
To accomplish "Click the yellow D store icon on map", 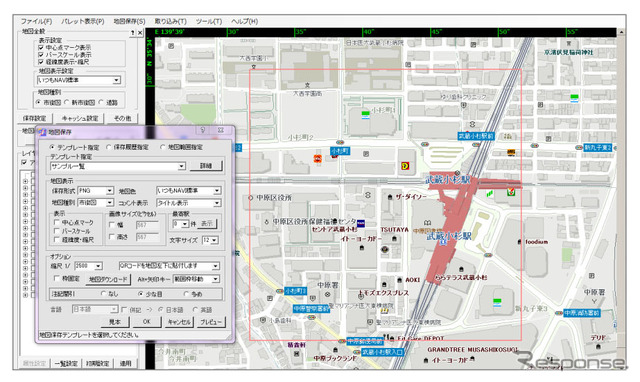I will pos(405,166).
